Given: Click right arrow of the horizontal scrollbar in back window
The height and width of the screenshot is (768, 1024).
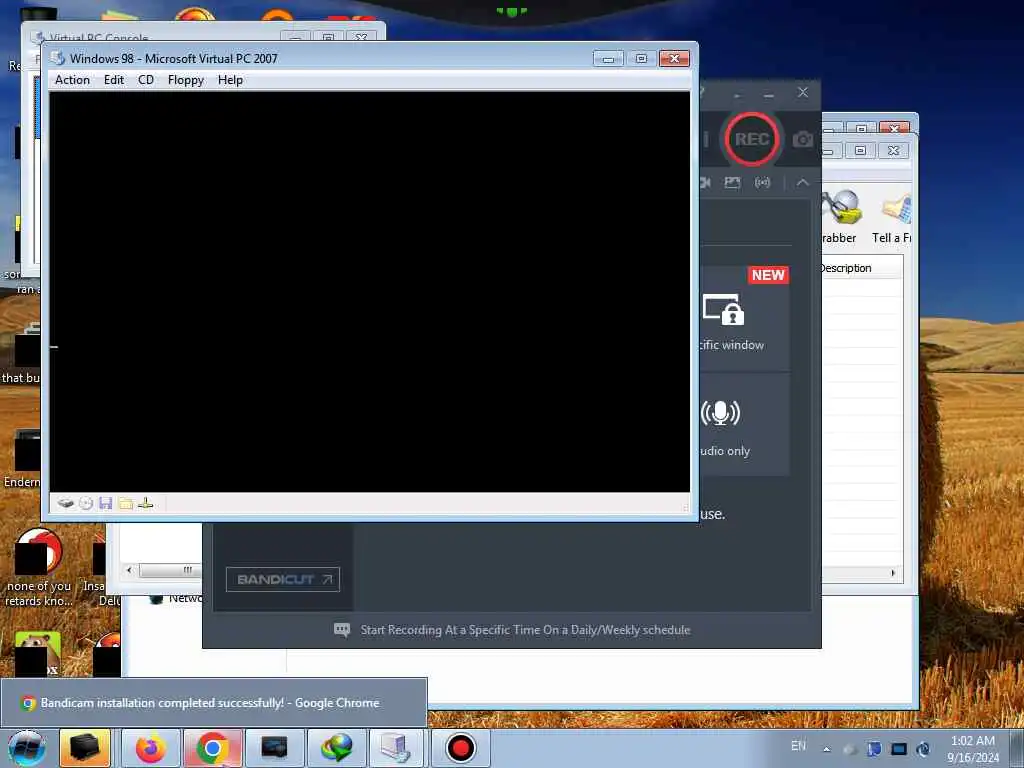Looking at the screenshot, I should (893, 573).
